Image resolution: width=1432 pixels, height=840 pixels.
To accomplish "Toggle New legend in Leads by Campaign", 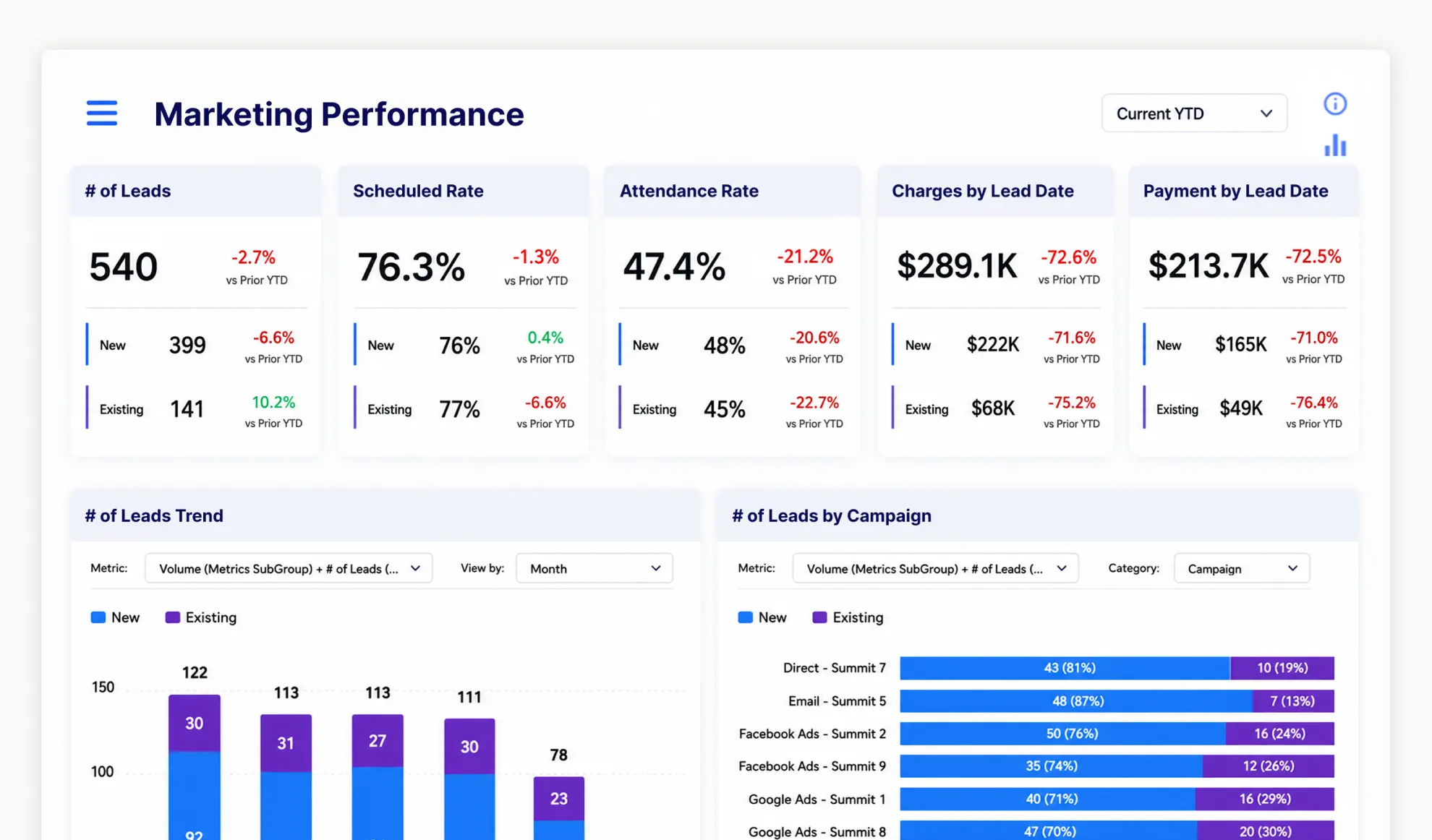I will tap(762, 617).
